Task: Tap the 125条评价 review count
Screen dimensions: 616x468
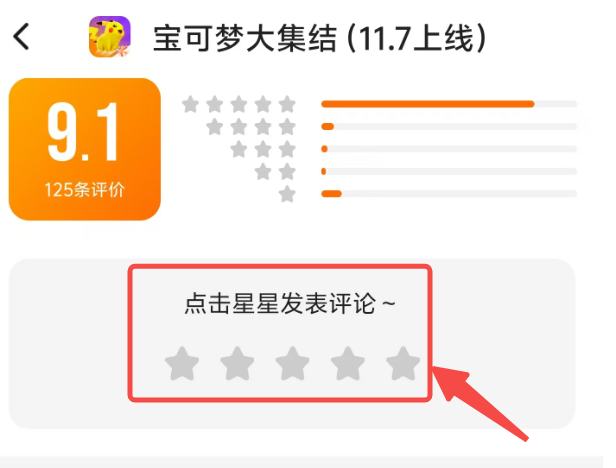Action: [x=84, y=190]
